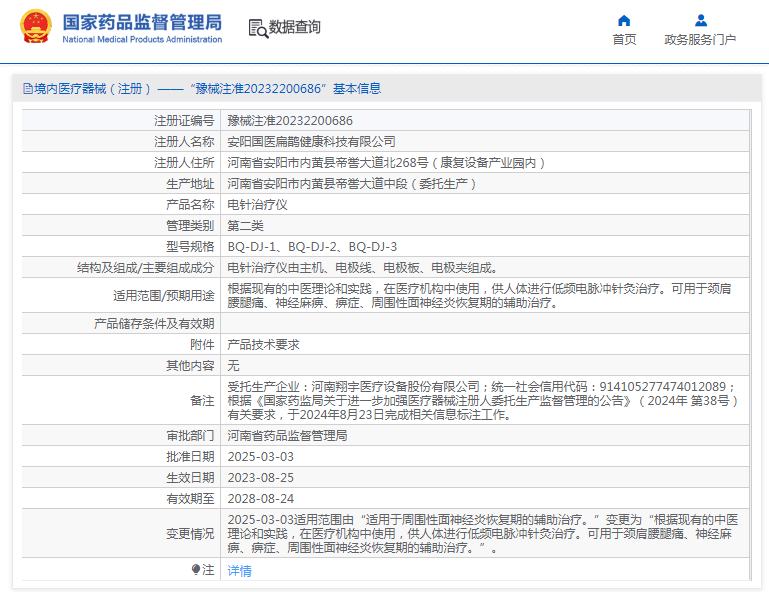Select 河南省药品监督管理局 approval department
The height and width of the screenshot is (592, 769).
click(287, 436)
